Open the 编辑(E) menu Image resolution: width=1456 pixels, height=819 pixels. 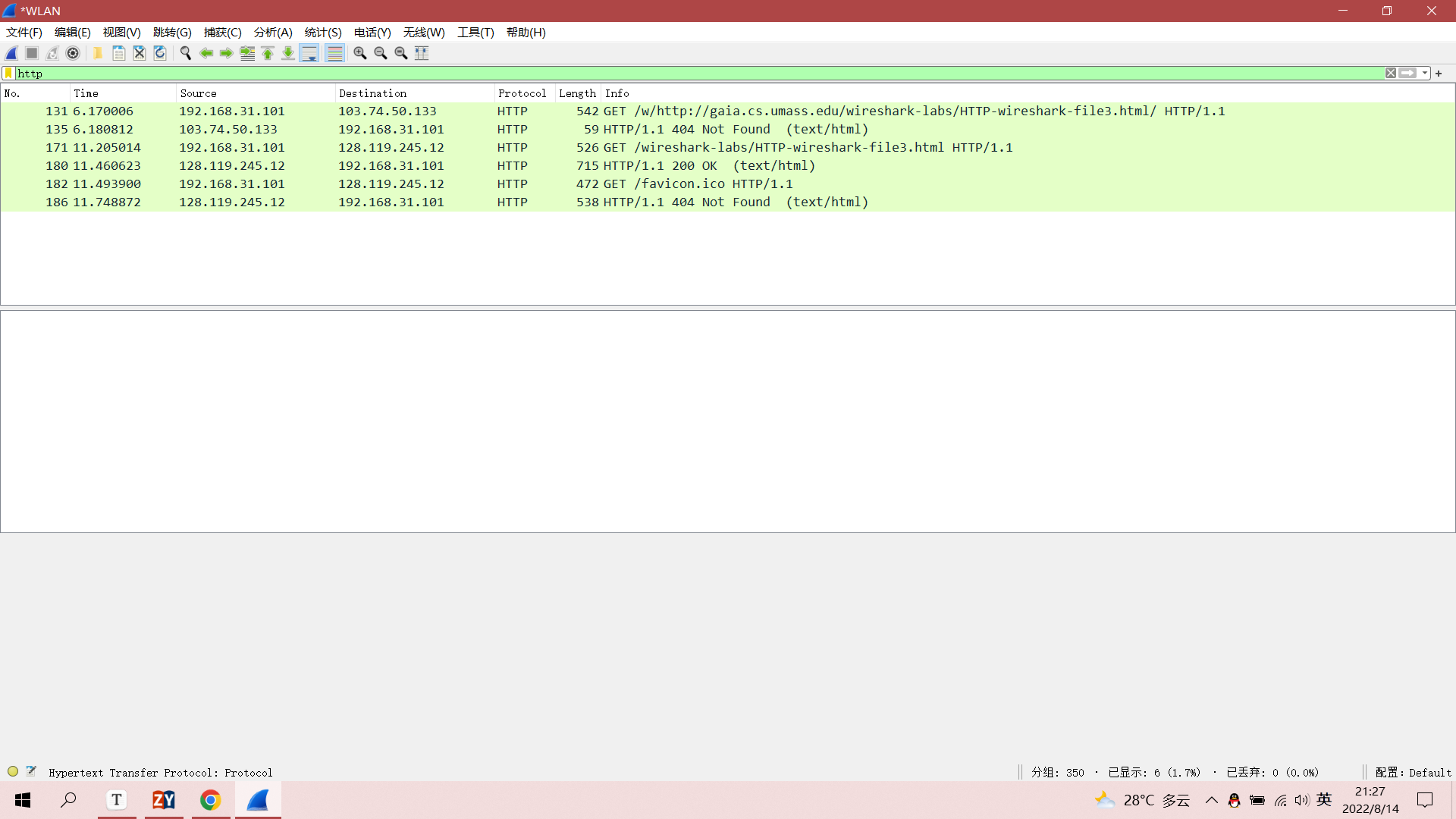pyautogui.click(x=73, y=33)
